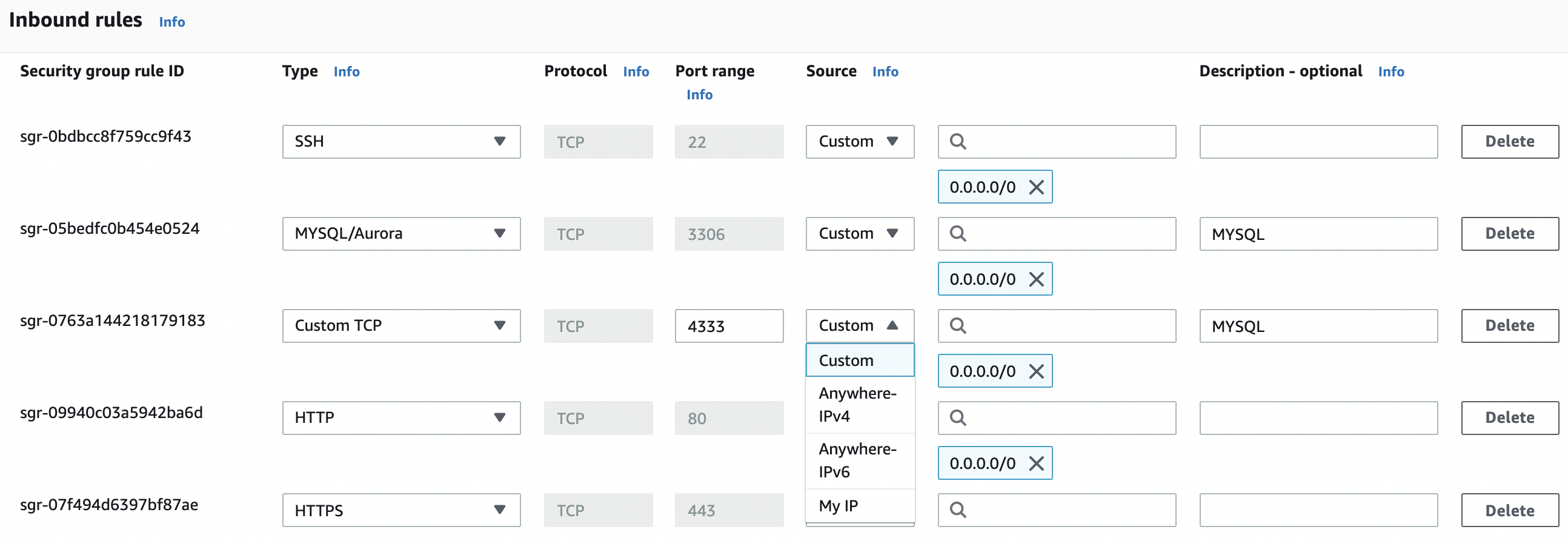
Task: Click the search icon in SSH source field
Action: pyautogui.click(x=958, y=142)
